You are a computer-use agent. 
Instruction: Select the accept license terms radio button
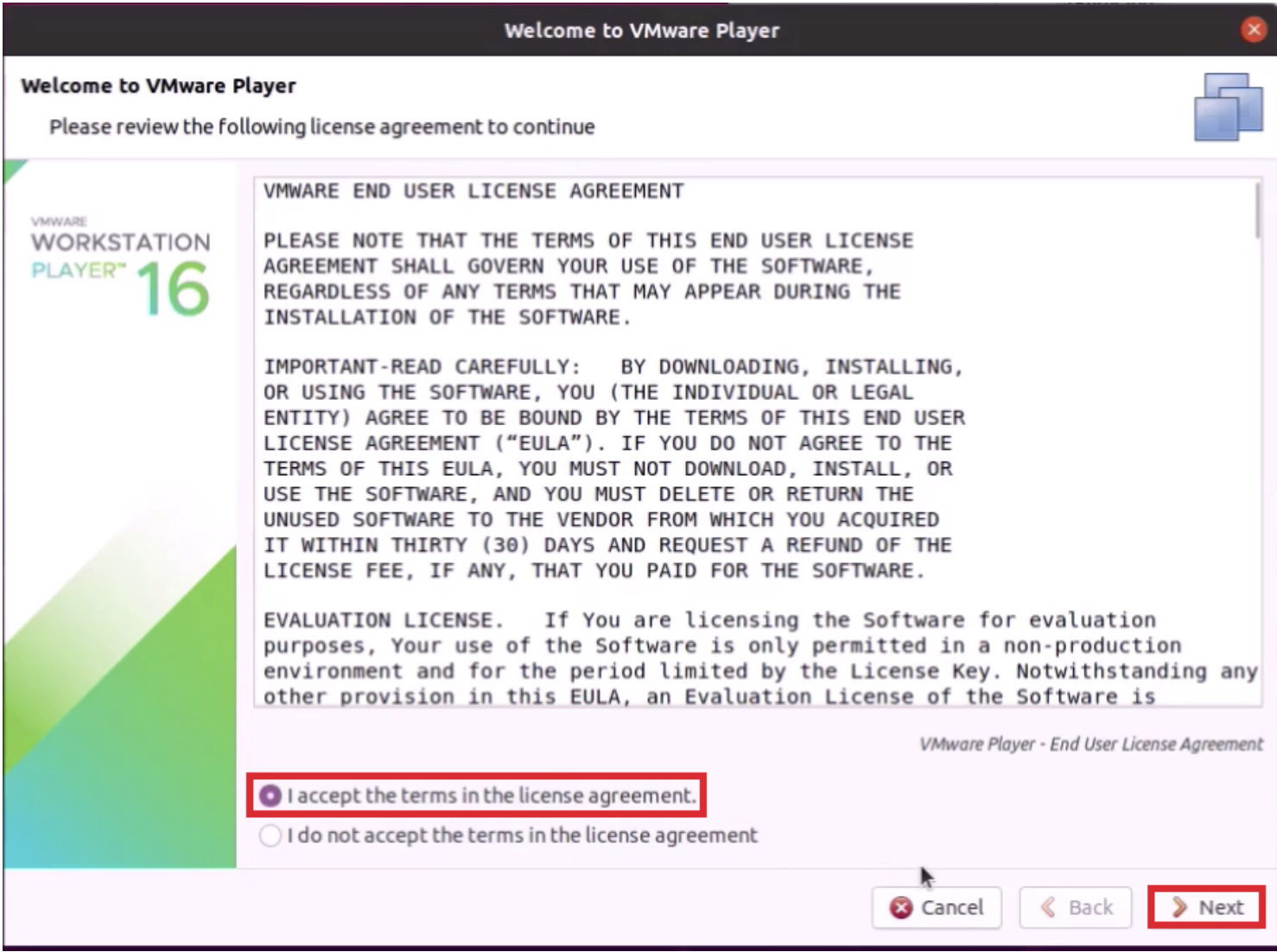270,796
